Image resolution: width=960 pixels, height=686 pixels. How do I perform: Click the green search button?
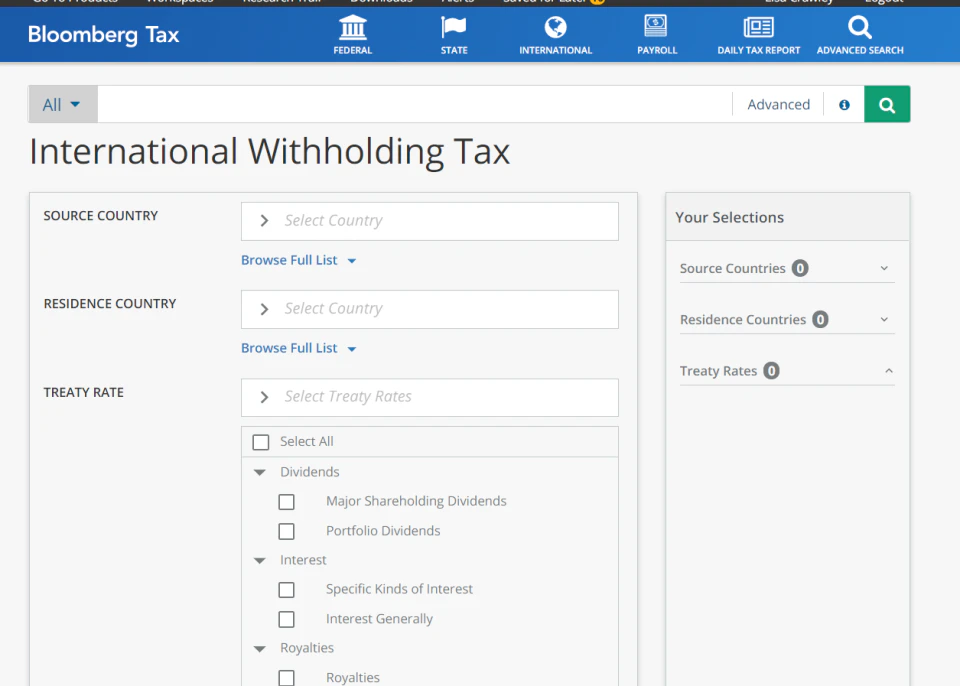tap(887, 104)
